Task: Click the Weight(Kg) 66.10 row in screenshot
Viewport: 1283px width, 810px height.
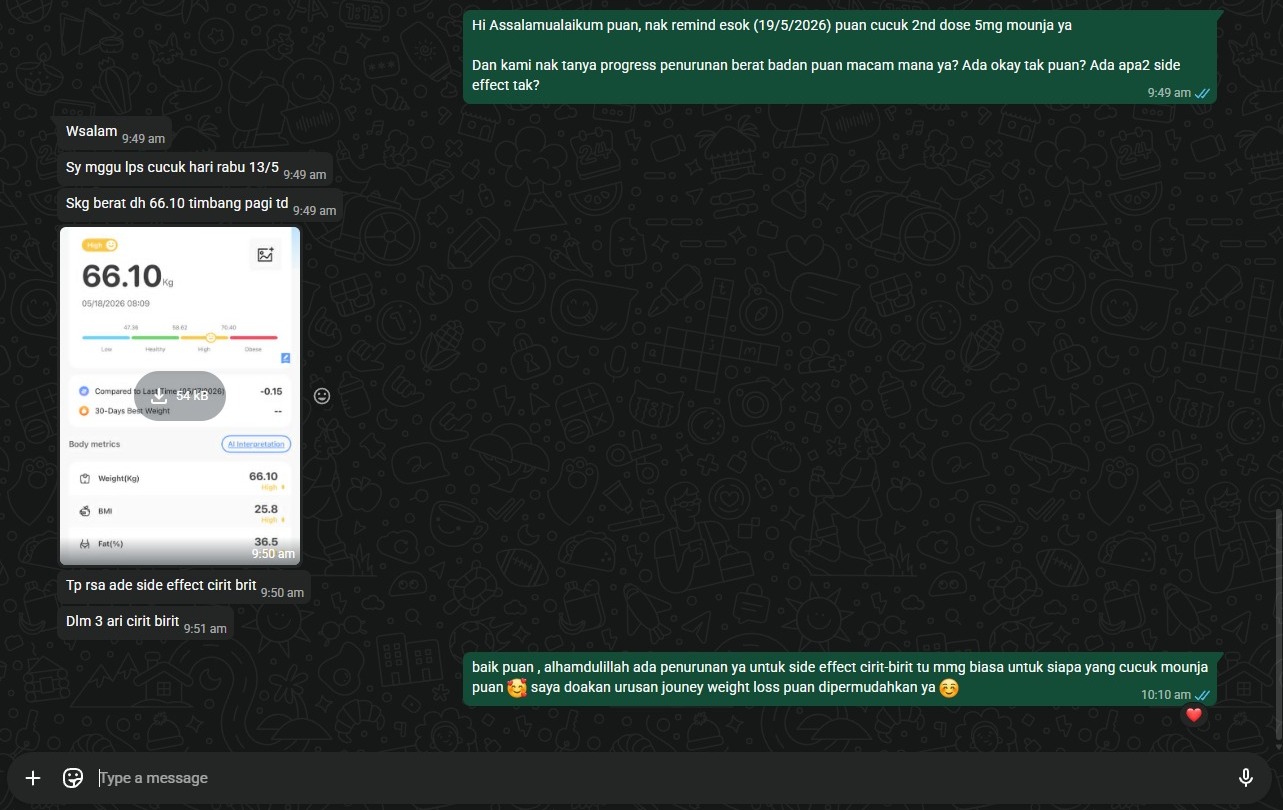Action: coord(180,480)
